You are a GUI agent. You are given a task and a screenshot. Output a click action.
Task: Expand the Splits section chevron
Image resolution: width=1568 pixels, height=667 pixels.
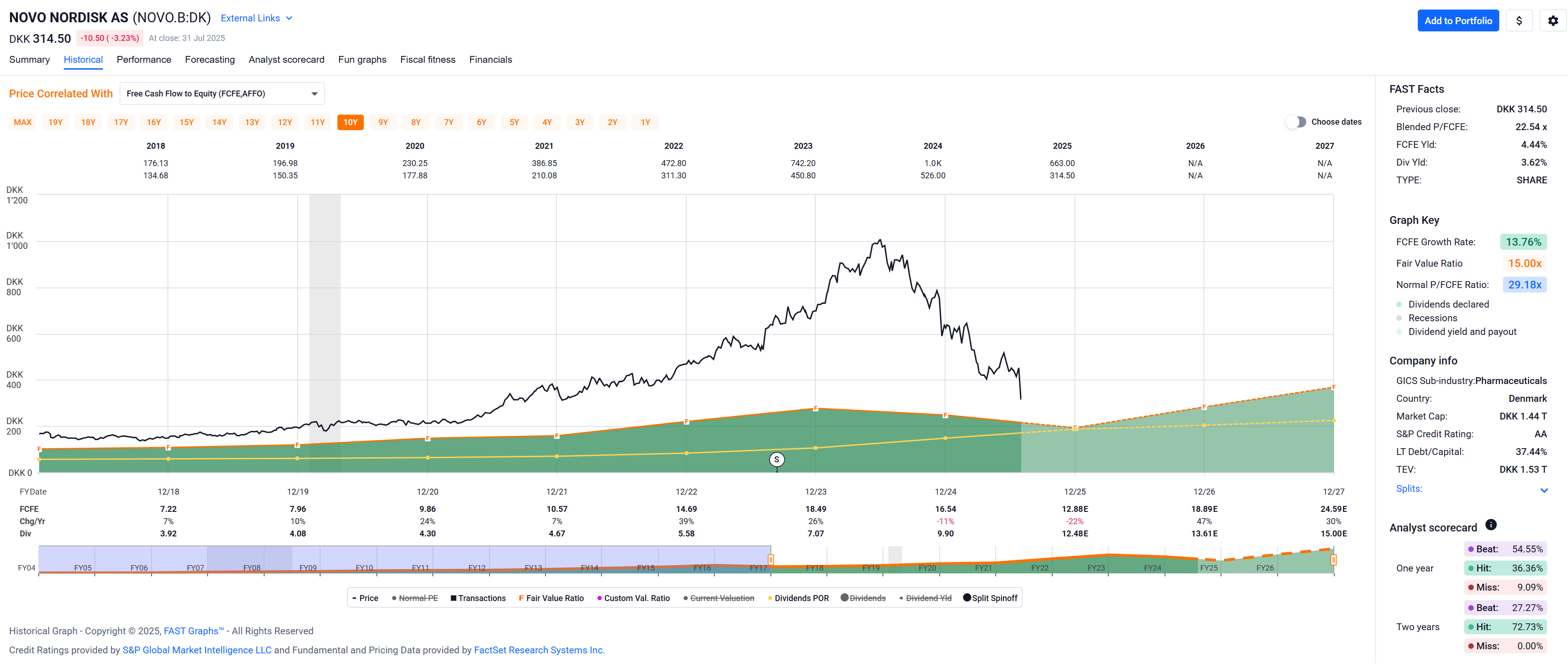1544,490
